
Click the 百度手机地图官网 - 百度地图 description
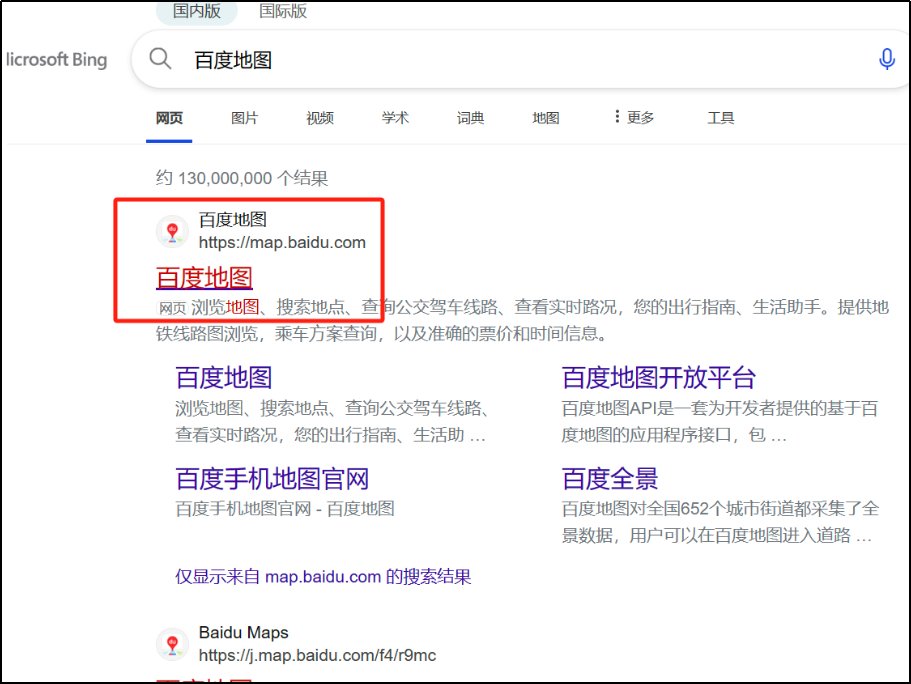coord(285,509)
